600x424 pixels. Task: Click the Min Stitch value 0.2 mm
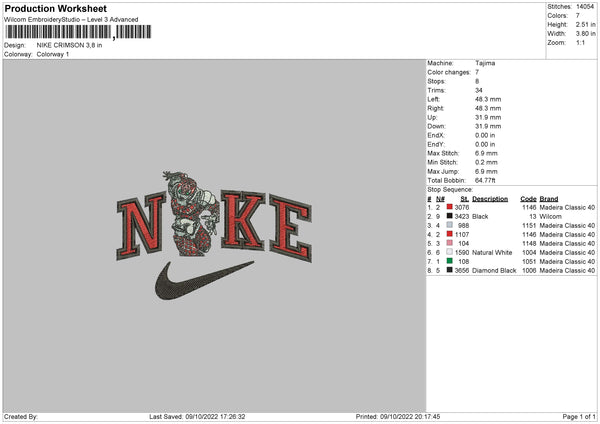point(486,162)
